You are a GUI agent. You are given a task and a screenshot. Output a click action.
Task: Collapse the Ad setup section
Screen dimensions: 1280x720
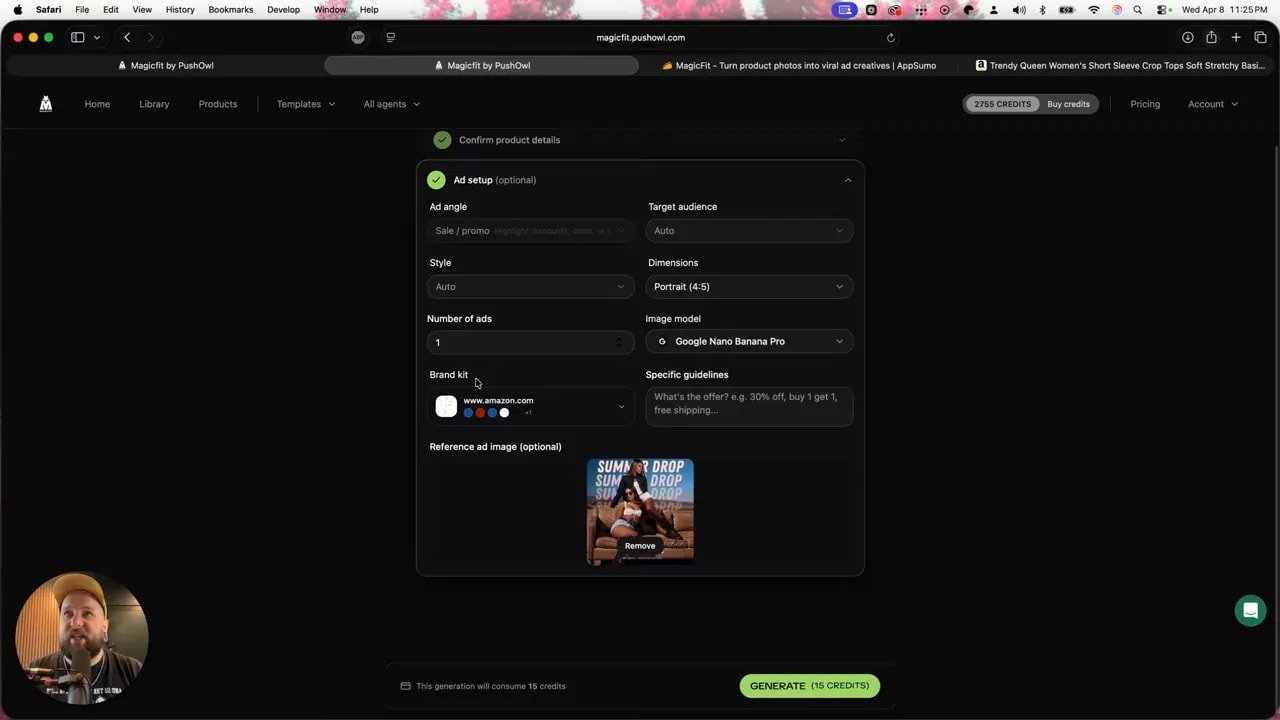tap(847, 180)
